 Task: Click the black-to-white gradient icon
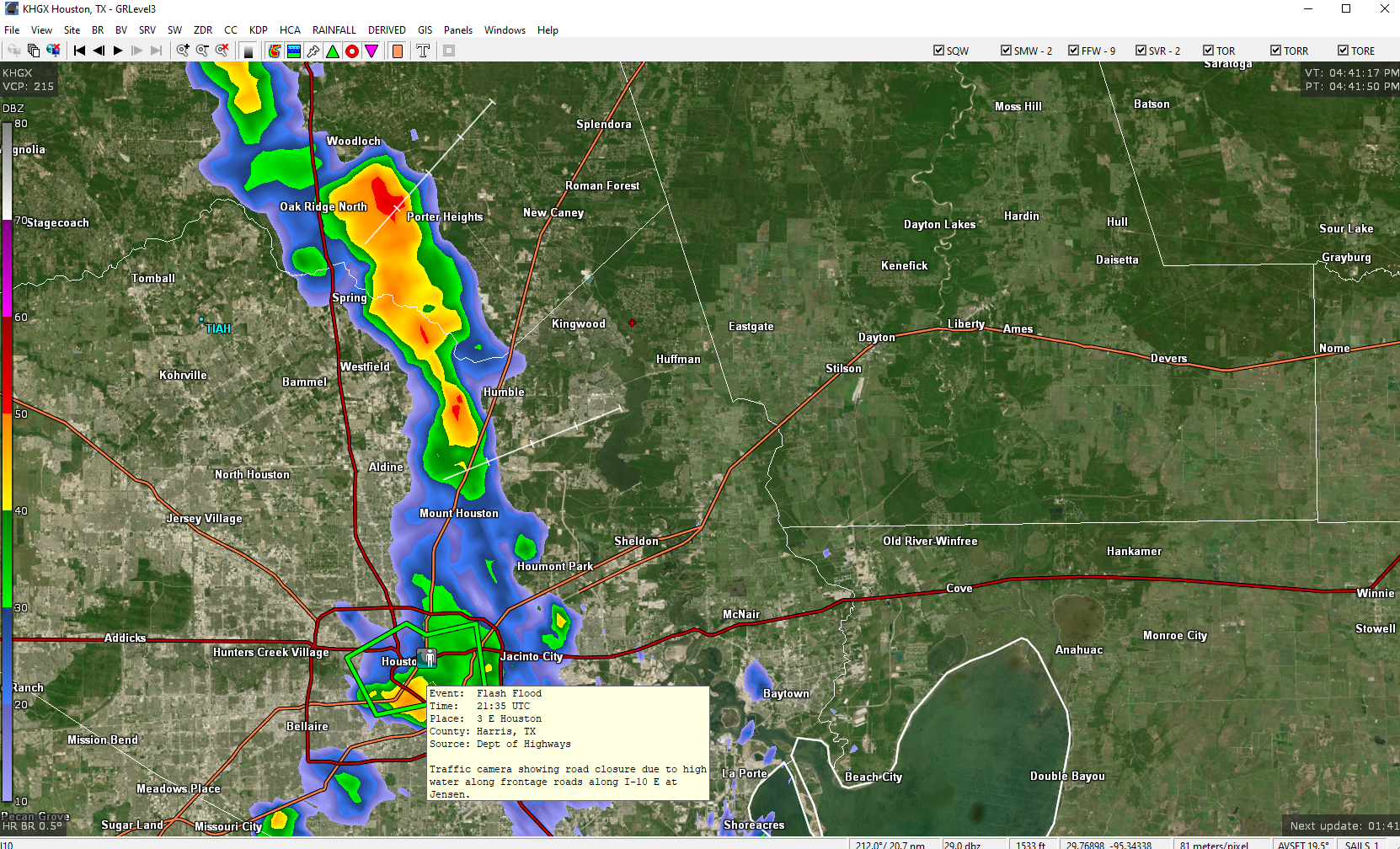point(248,51)
